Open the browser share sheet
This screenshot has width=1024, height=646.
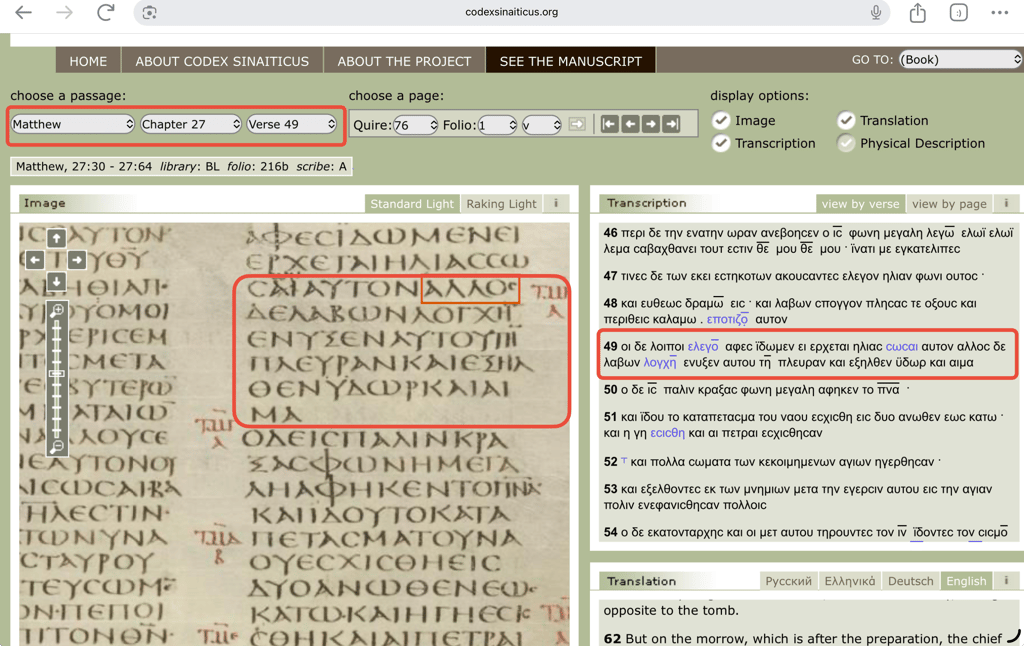(x=918, y=12)
